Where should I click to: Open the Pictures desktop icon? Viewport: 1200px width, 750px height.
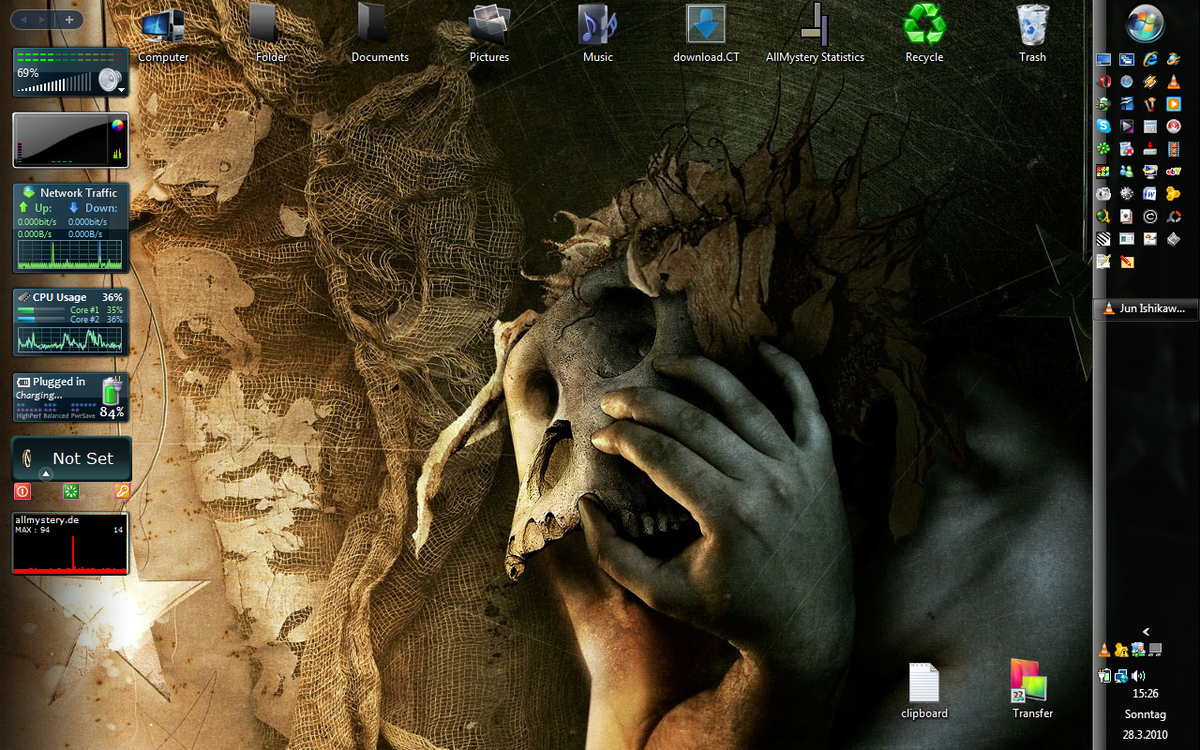pyautogui.click(x=489, y=32)
